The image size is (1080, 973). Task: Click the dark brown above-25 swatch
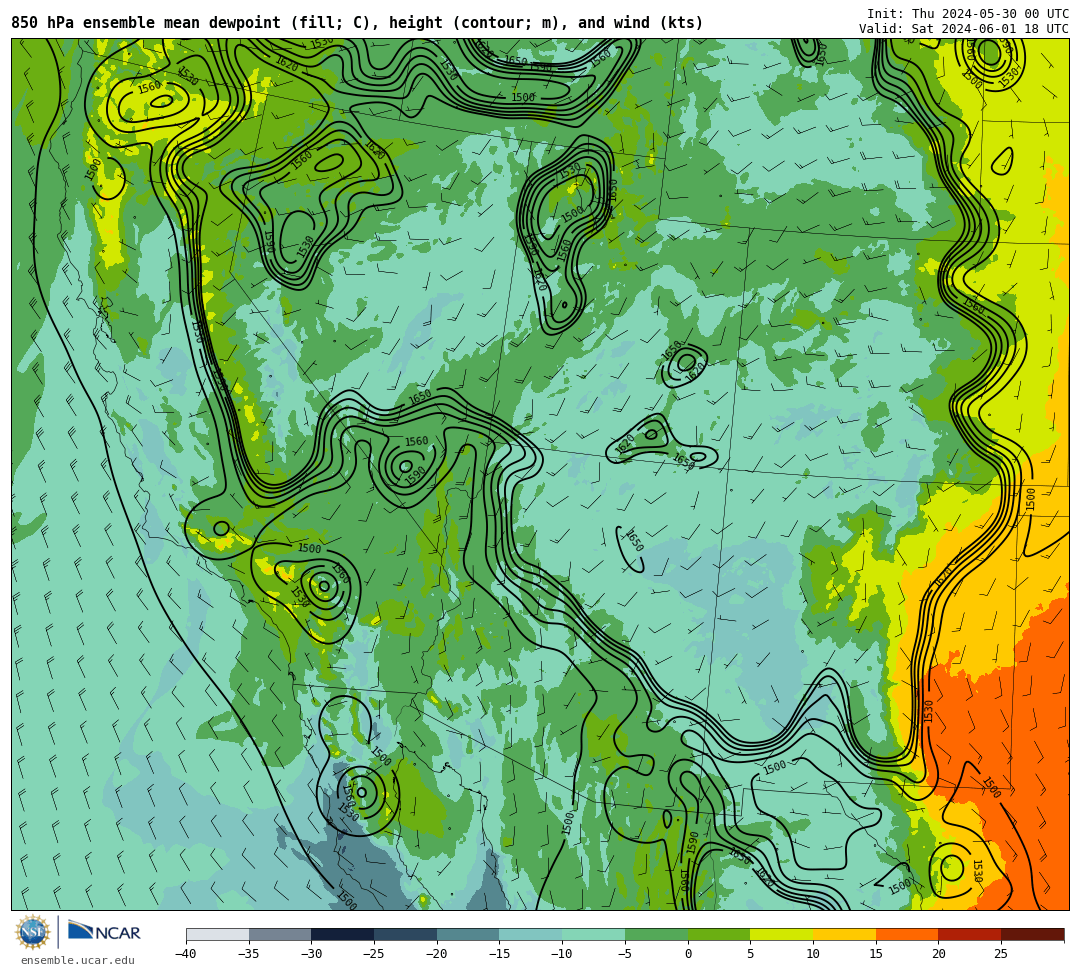[1032, 934]
